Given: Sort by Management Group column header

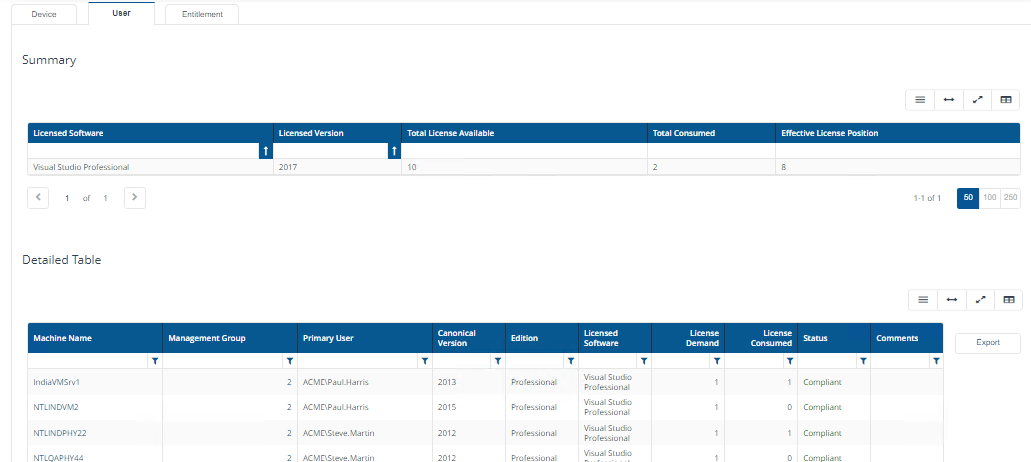Looking at the screenshot, I should coord(230,338).
